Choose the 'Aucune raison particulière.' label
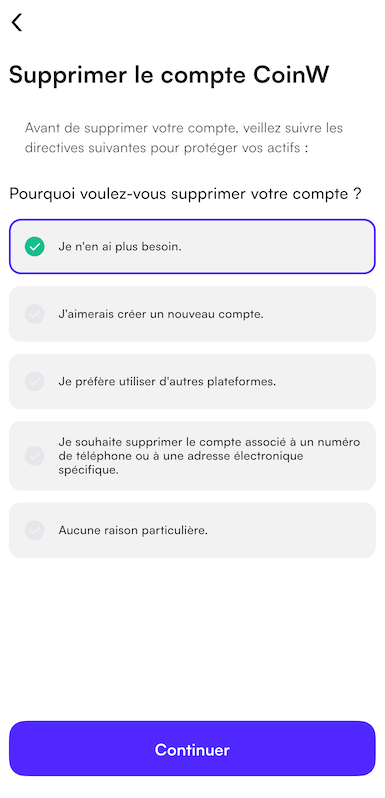Screen dimensions: 385x798 point(133,530)
